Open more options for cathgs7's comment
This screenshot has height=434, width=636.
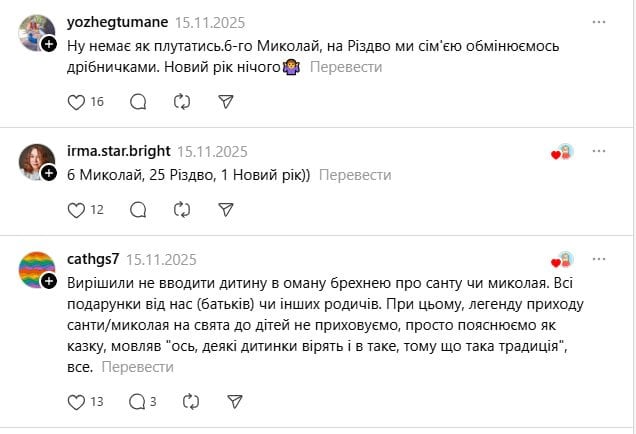pos(599,259)
